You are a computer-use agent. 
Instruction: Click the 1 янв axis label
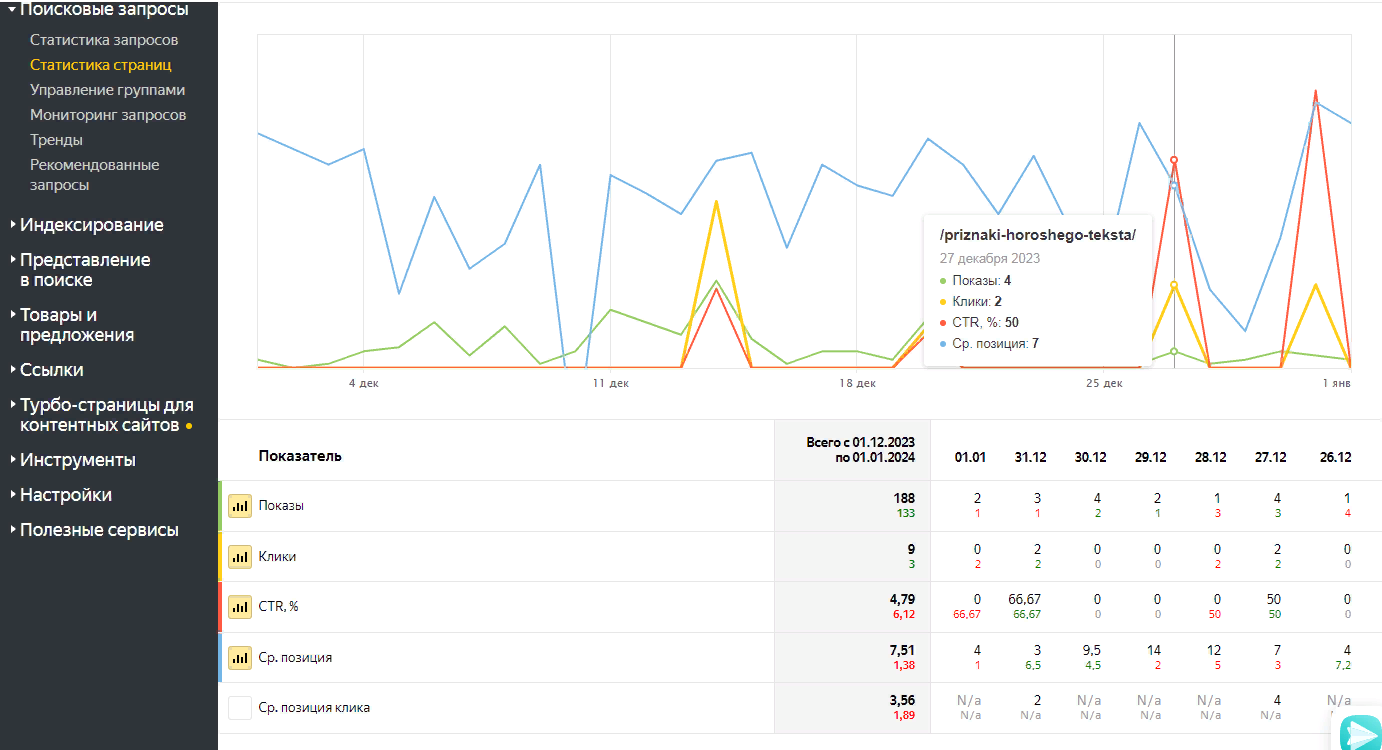tap(1337, 383)
